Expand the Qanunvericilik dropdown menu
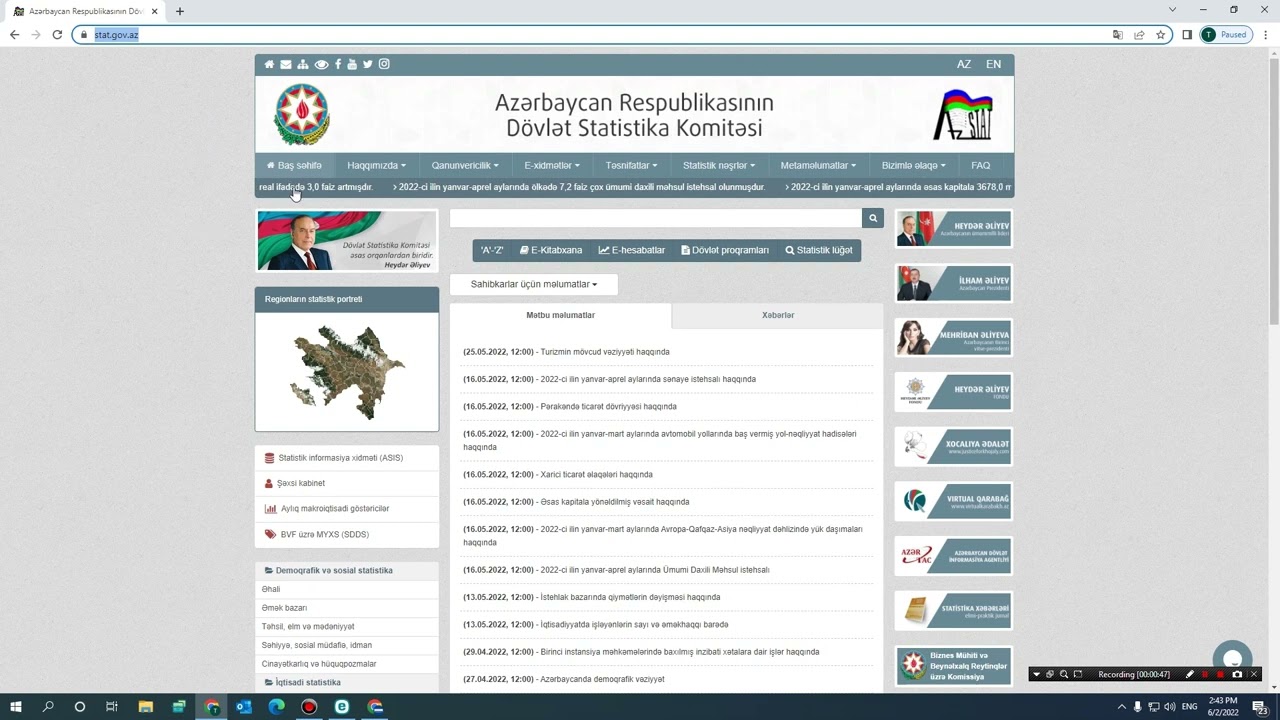Image resolution: width=1280 pixels, height=720 pixels. [x=465, y=165]
